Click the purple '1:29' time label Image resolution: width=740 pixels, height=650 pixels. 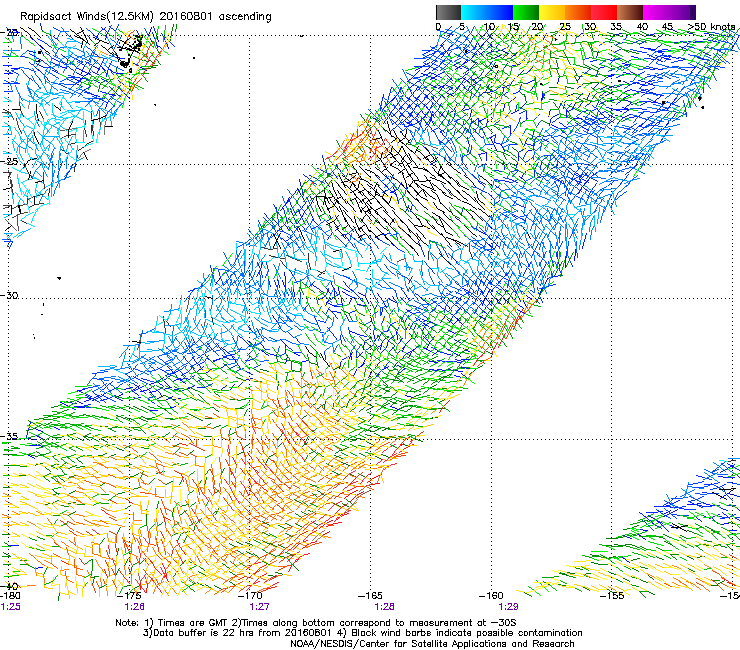pyautogui.click(x=508, y=607)
